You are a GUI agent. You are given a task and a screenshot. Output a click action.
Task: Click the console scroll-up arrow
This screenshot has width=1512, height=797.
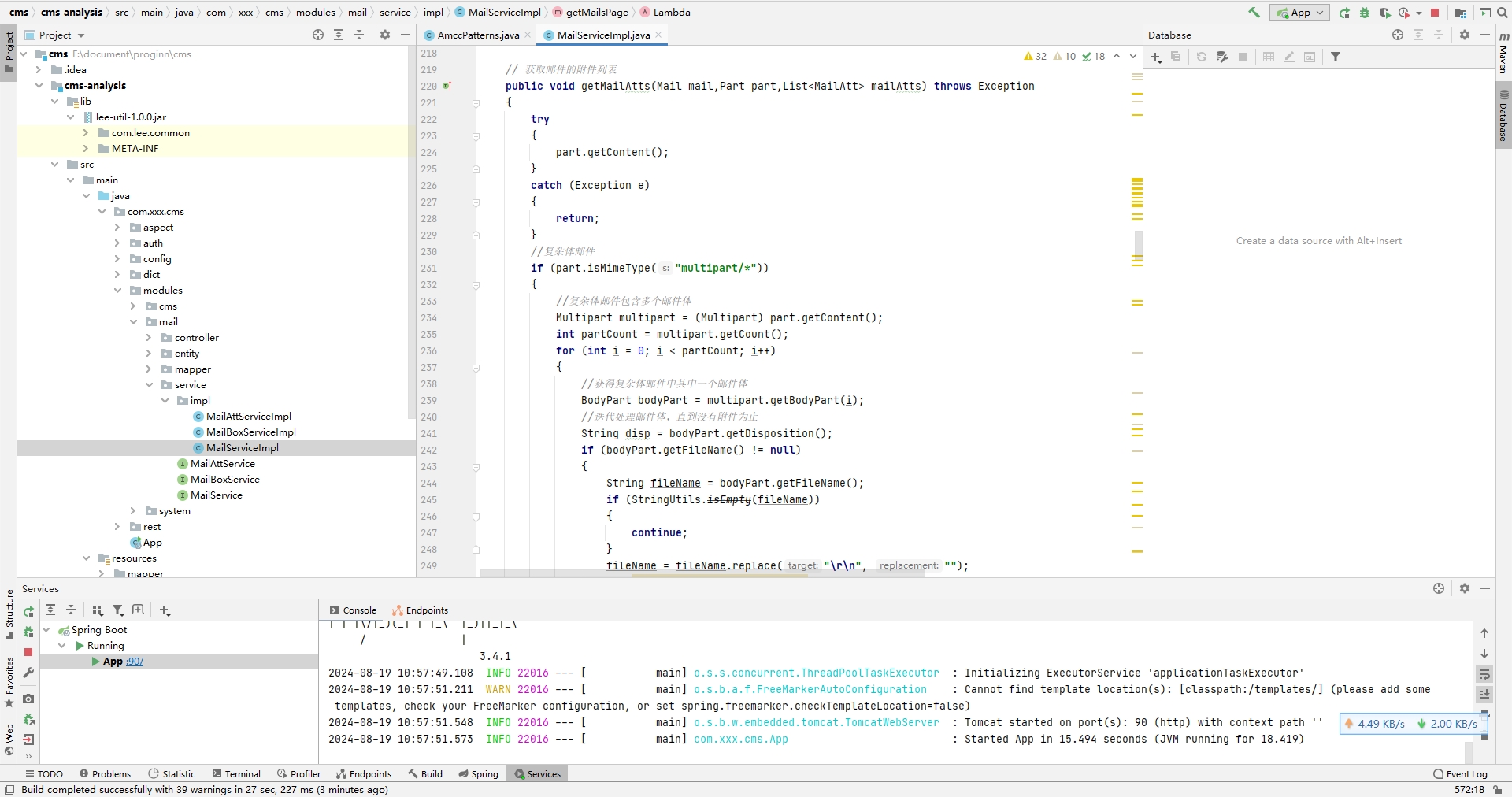tap(1484, 633)
